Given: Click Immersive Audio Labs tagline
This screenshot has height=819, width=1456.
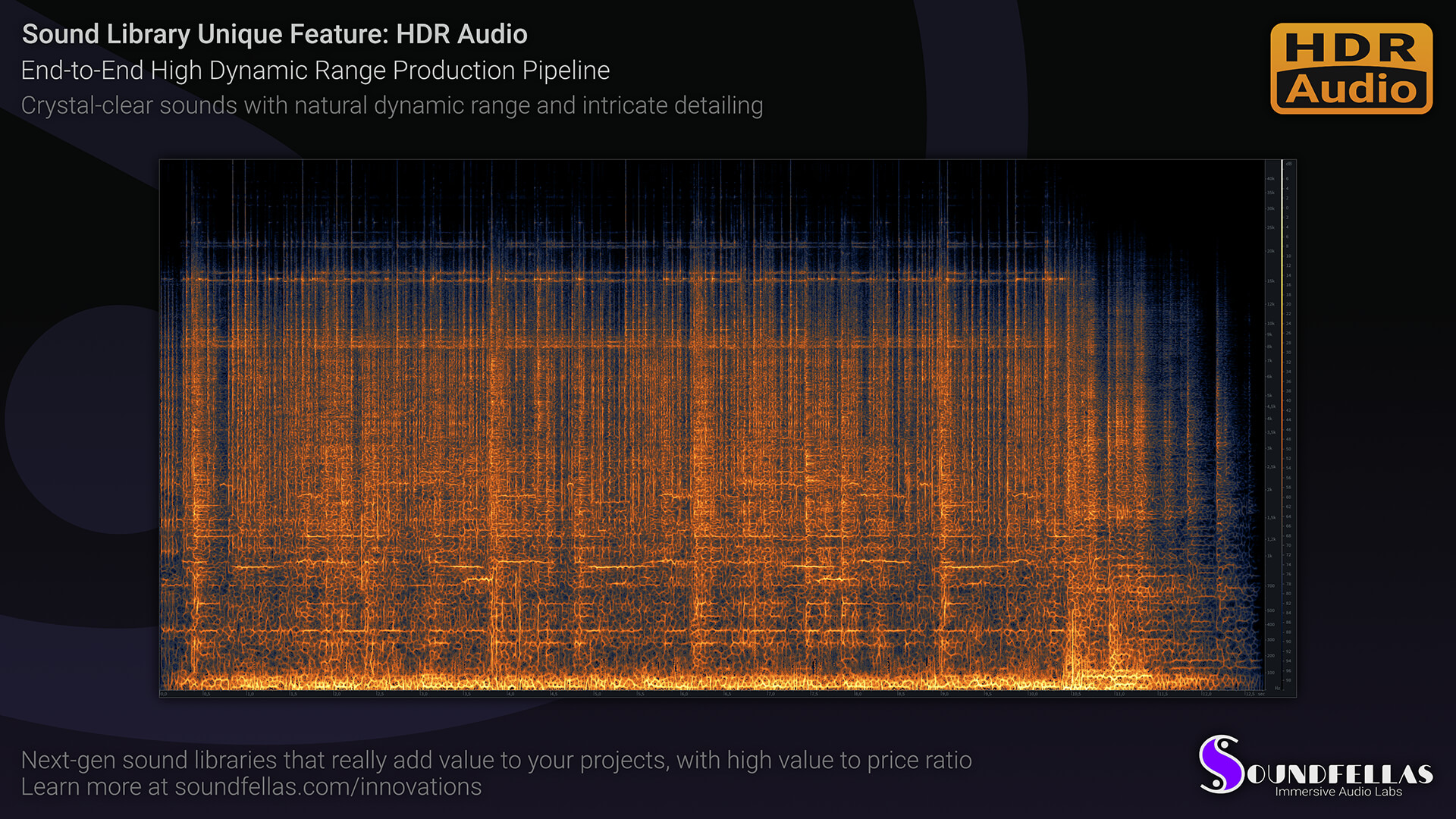Looking at the screenshot, I should [x=1338, y=792].
